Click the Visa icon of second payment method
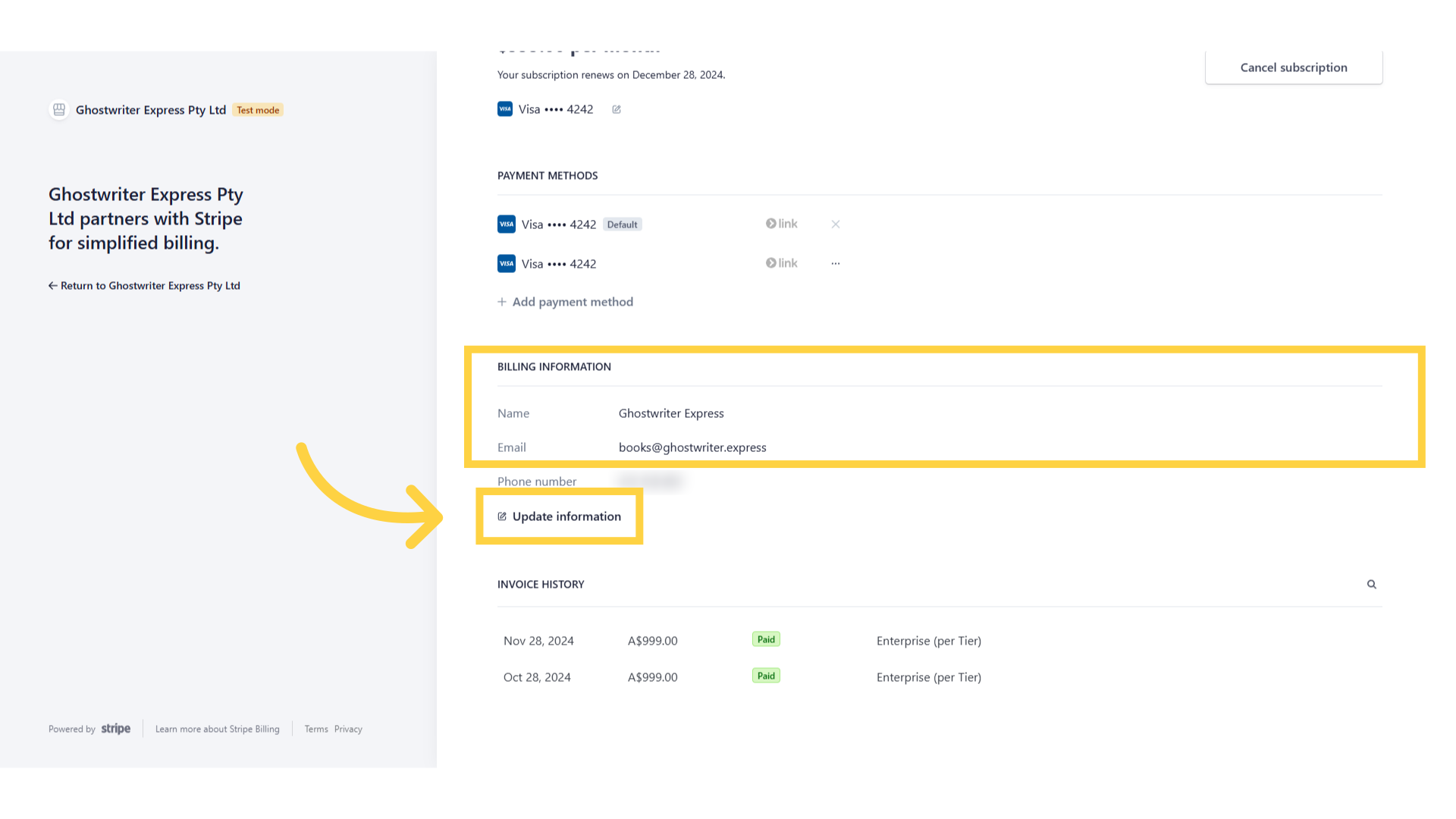 coord(507,263)
